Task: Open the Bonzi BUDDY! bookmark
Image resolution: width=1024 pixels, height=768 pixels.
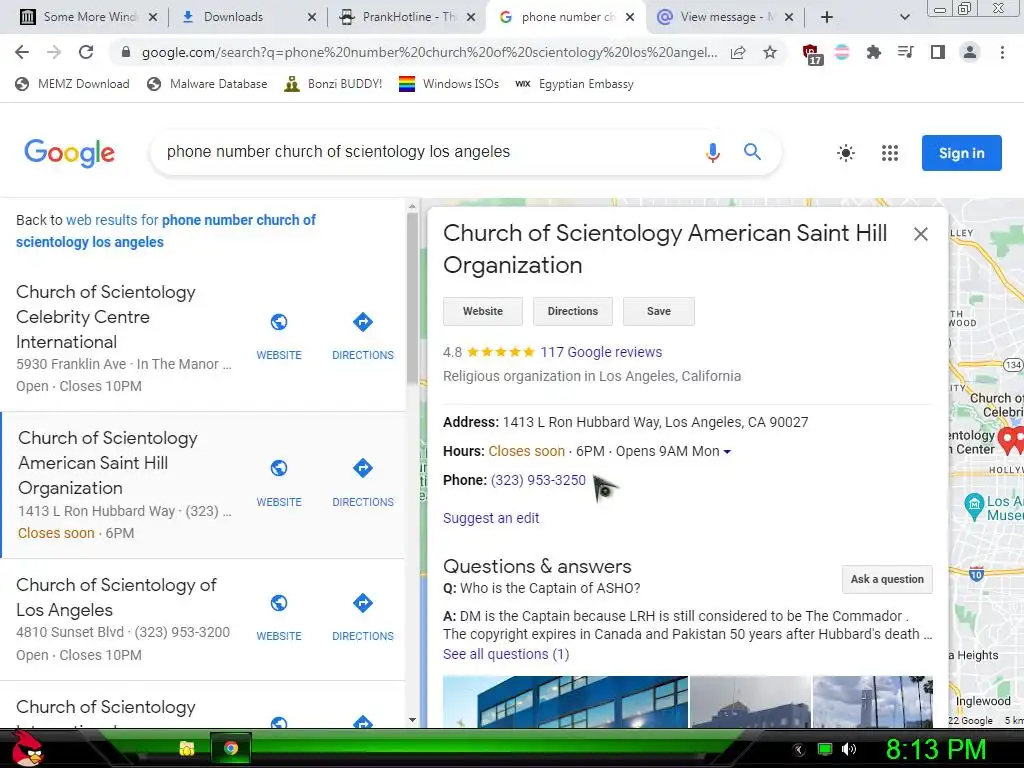Action: (333, 84)
